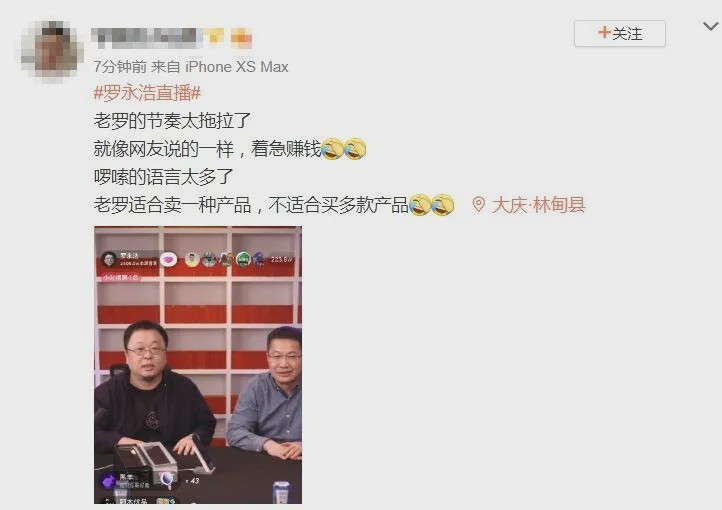
Task: Open the #罗永浩直播# hashtag topic
Action: point(147,93)
